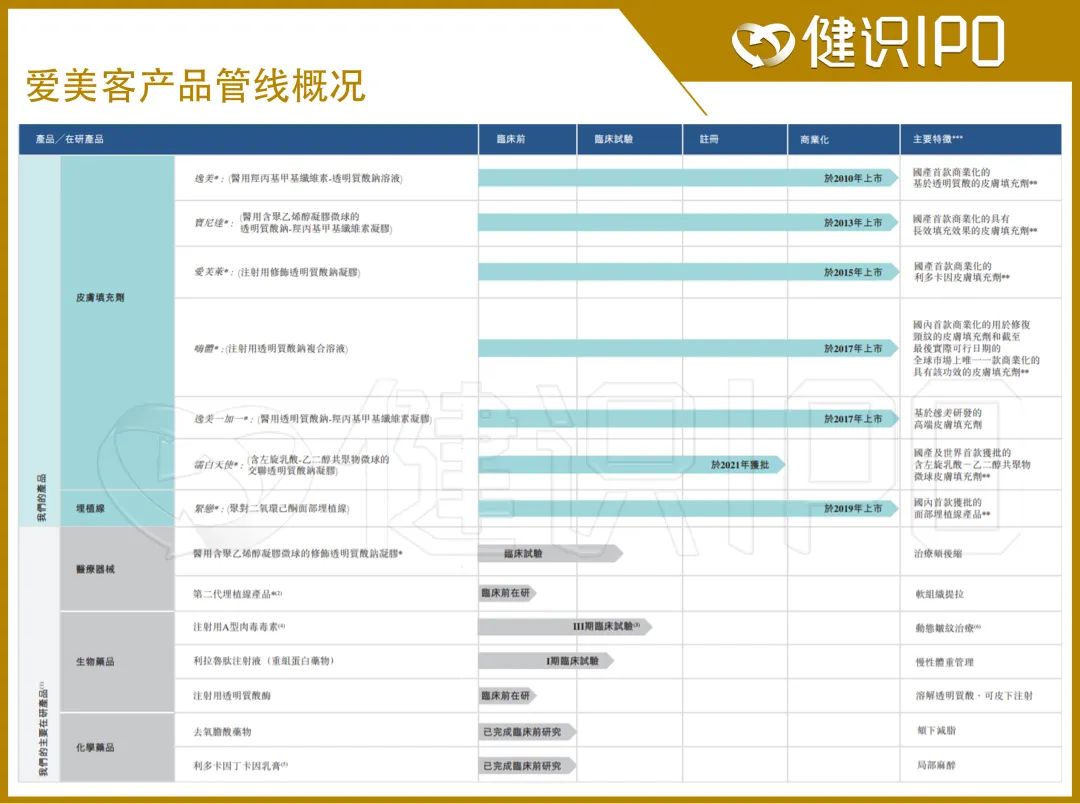Click the vertical 我們的主要在研產品 label
1080x804 pixels.
[x=42, y=729]
